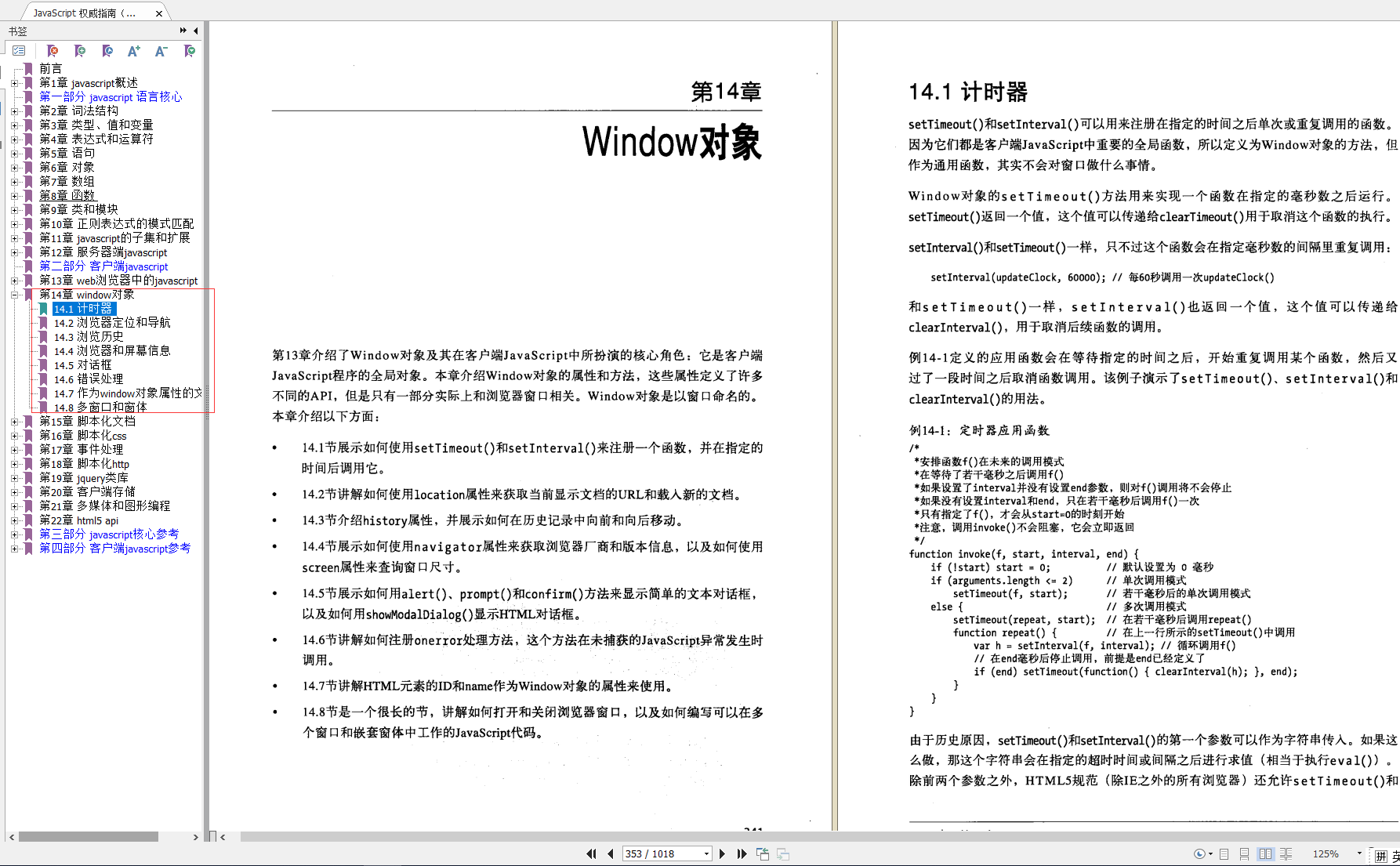
Task: Decrease bookmark text size with A- icon
Action: point(161,51)
